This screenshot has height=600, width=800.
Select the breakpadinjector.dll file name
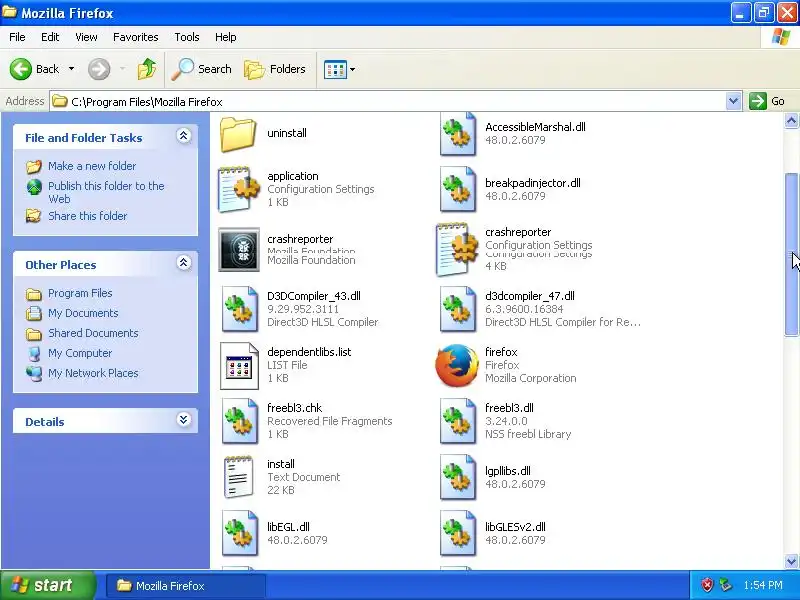click(x=533, y=183)
